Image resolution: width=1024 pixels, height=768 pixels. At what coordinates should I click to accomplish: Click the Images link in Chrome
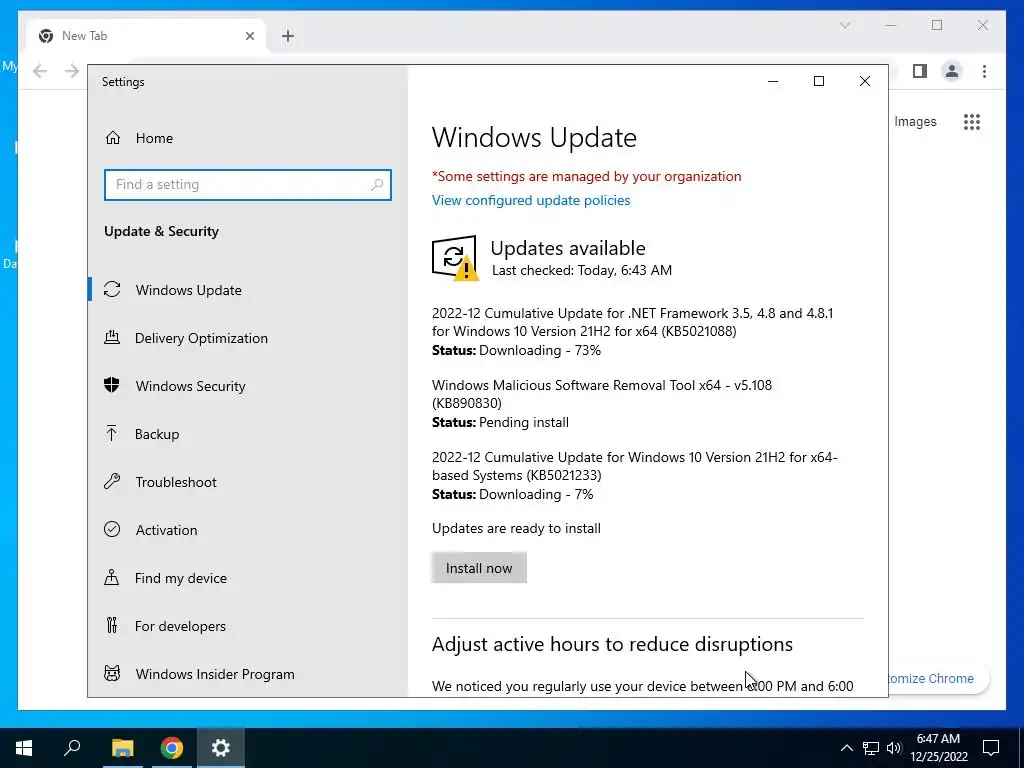tap(915, 121)
